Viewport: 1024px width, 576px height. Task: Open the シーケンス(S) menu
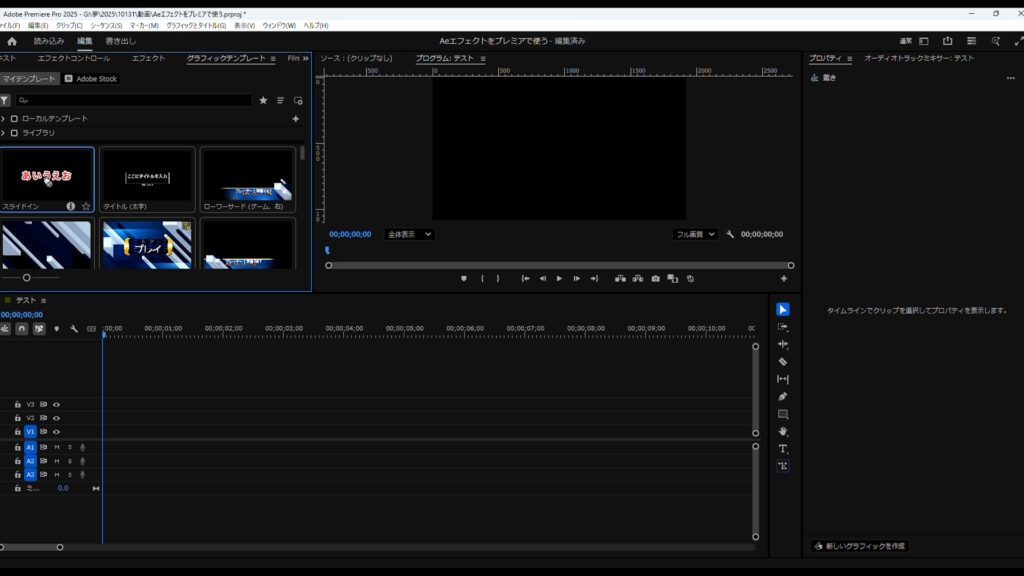pos(107,25)
